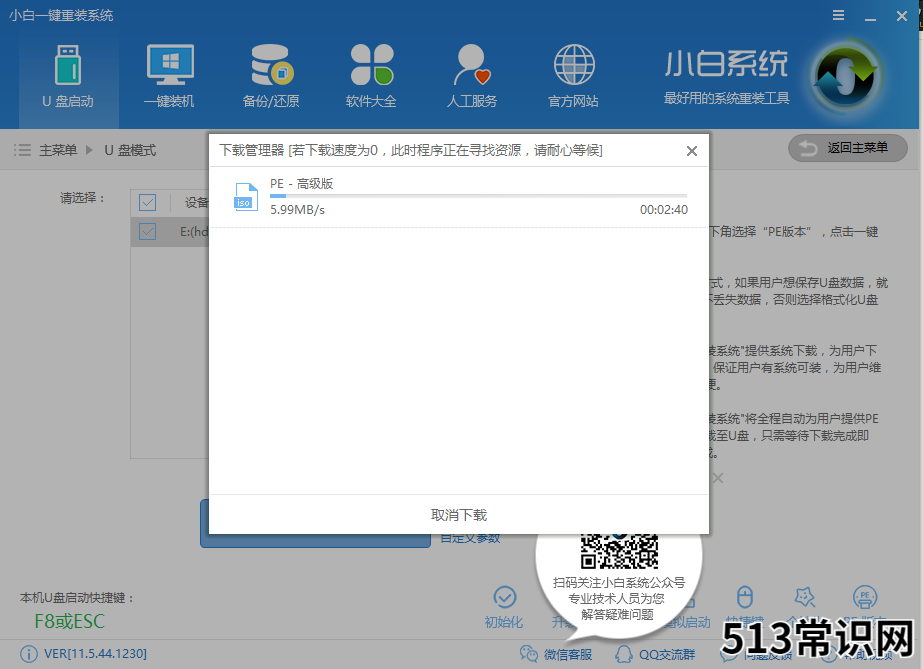The width and height of the screenshot is (923, 669).
Task: Click U盘模式 breadcrumb item
Action: tap(130, 151)
